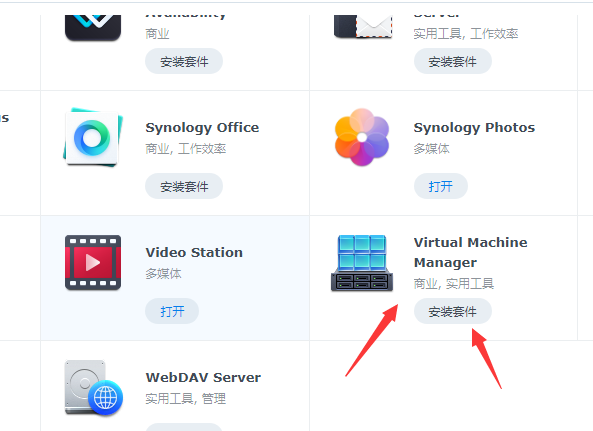Click the Video Station film icon

click(x=93, y=262)
